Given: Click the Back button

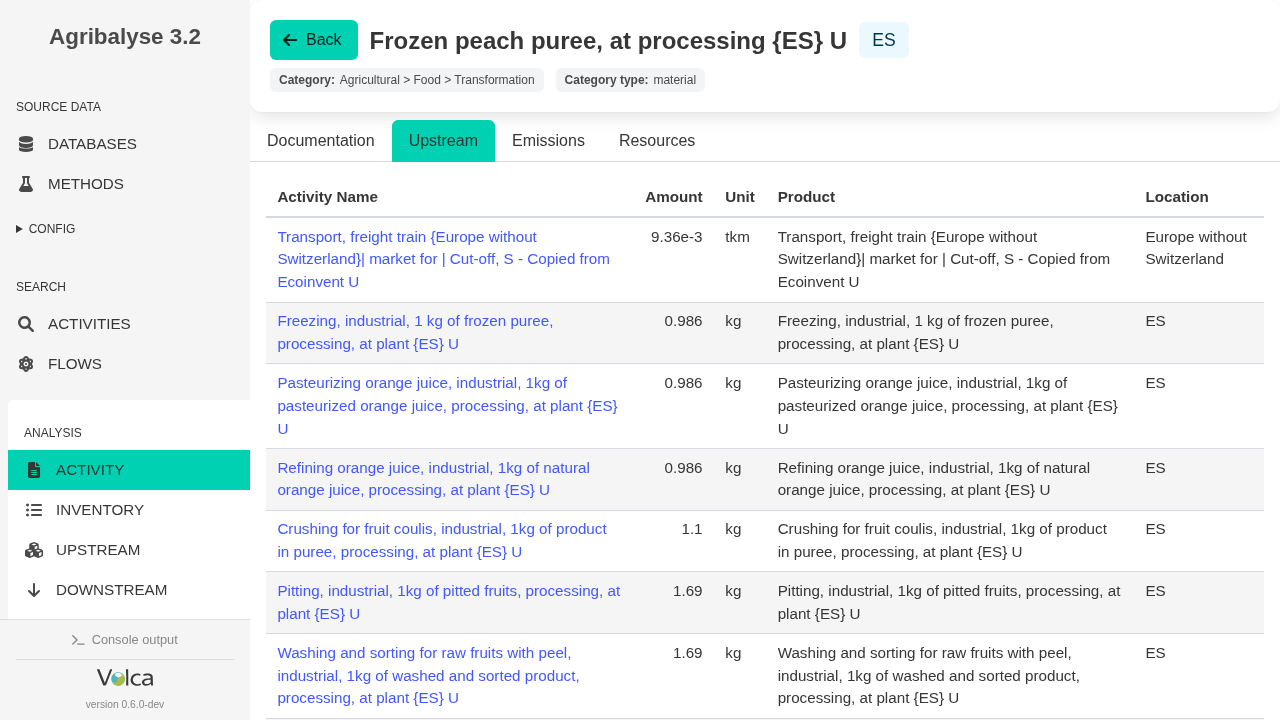Looking at the screenshot, I should coord(314,40).
